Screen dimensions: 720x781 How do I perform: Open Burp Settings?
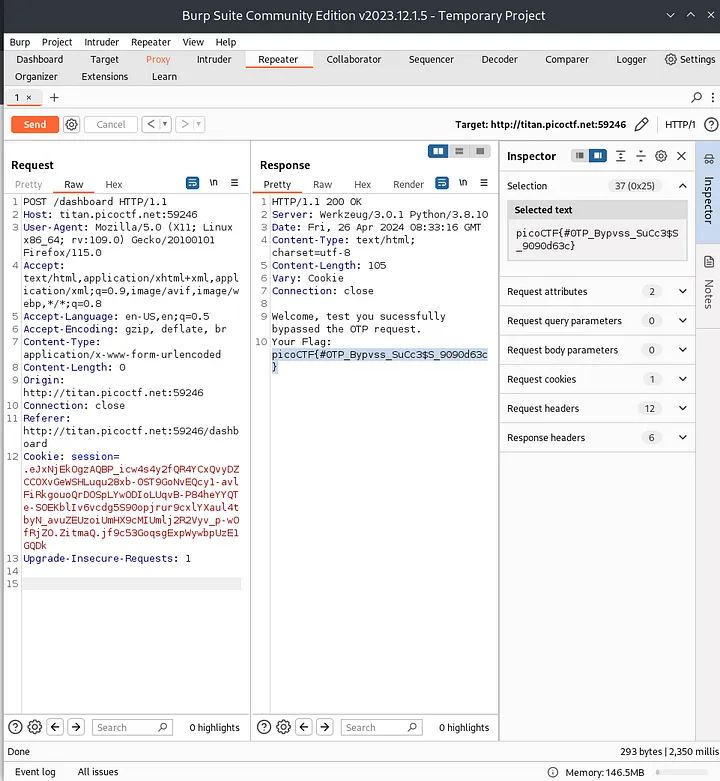coord(690,59)
